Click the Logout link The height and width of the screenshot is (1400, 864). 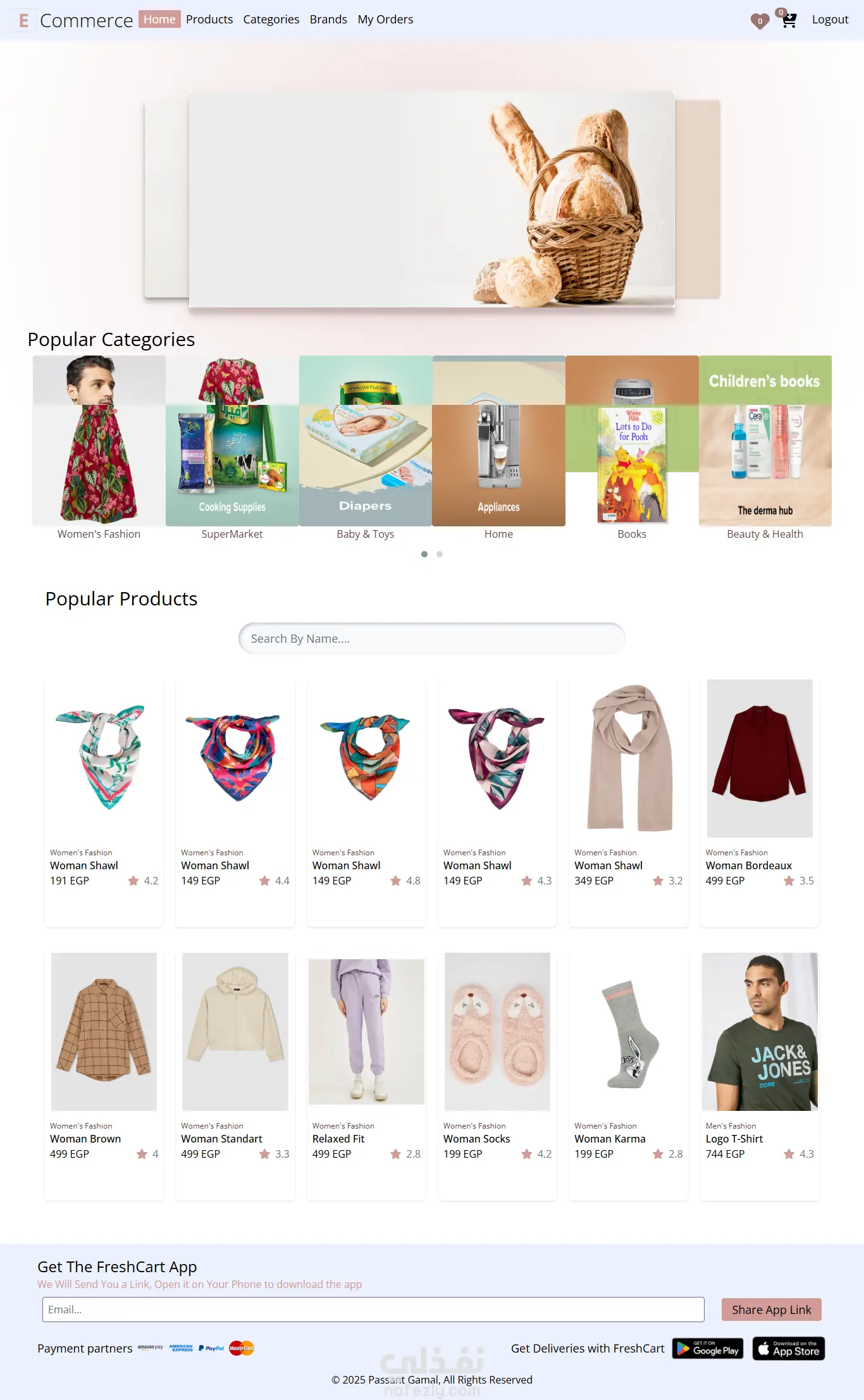[x=830, y=19]
